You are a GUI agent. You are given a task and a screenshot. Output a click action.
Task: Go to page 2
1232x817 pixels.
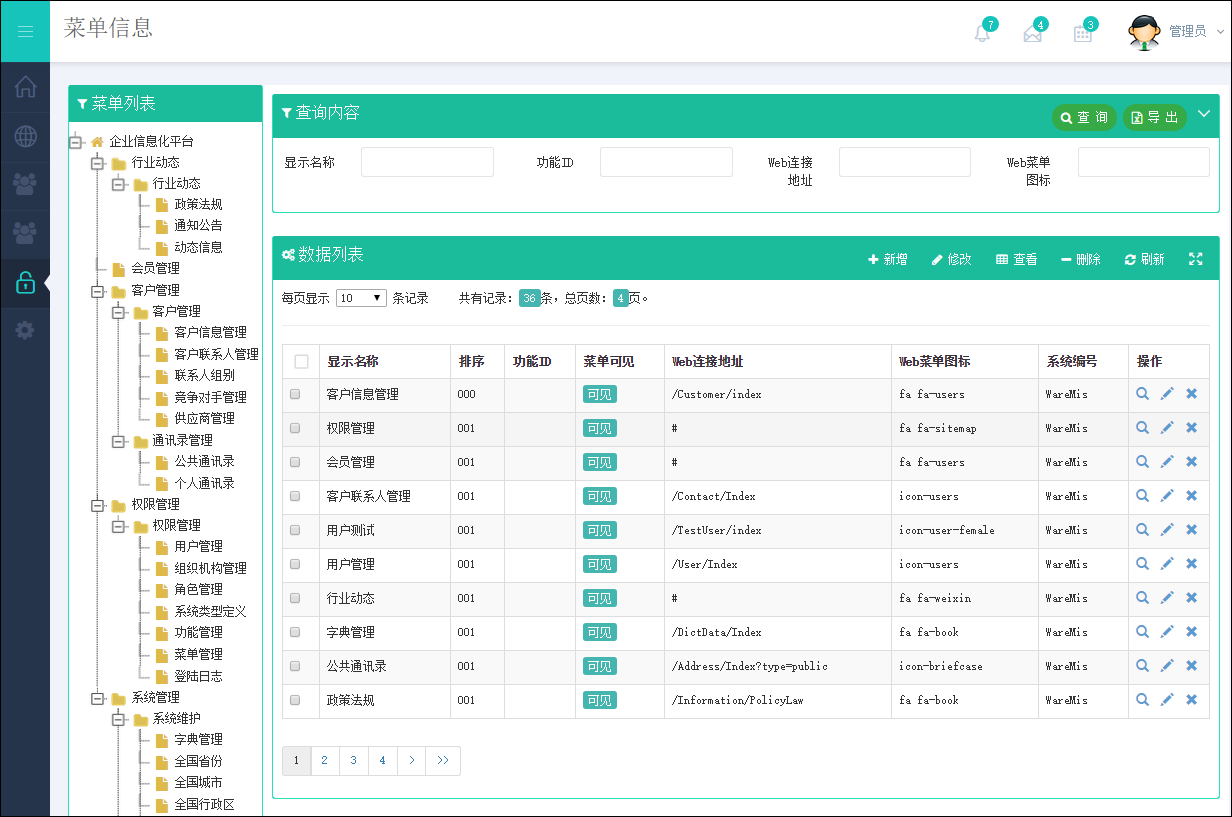325,761
